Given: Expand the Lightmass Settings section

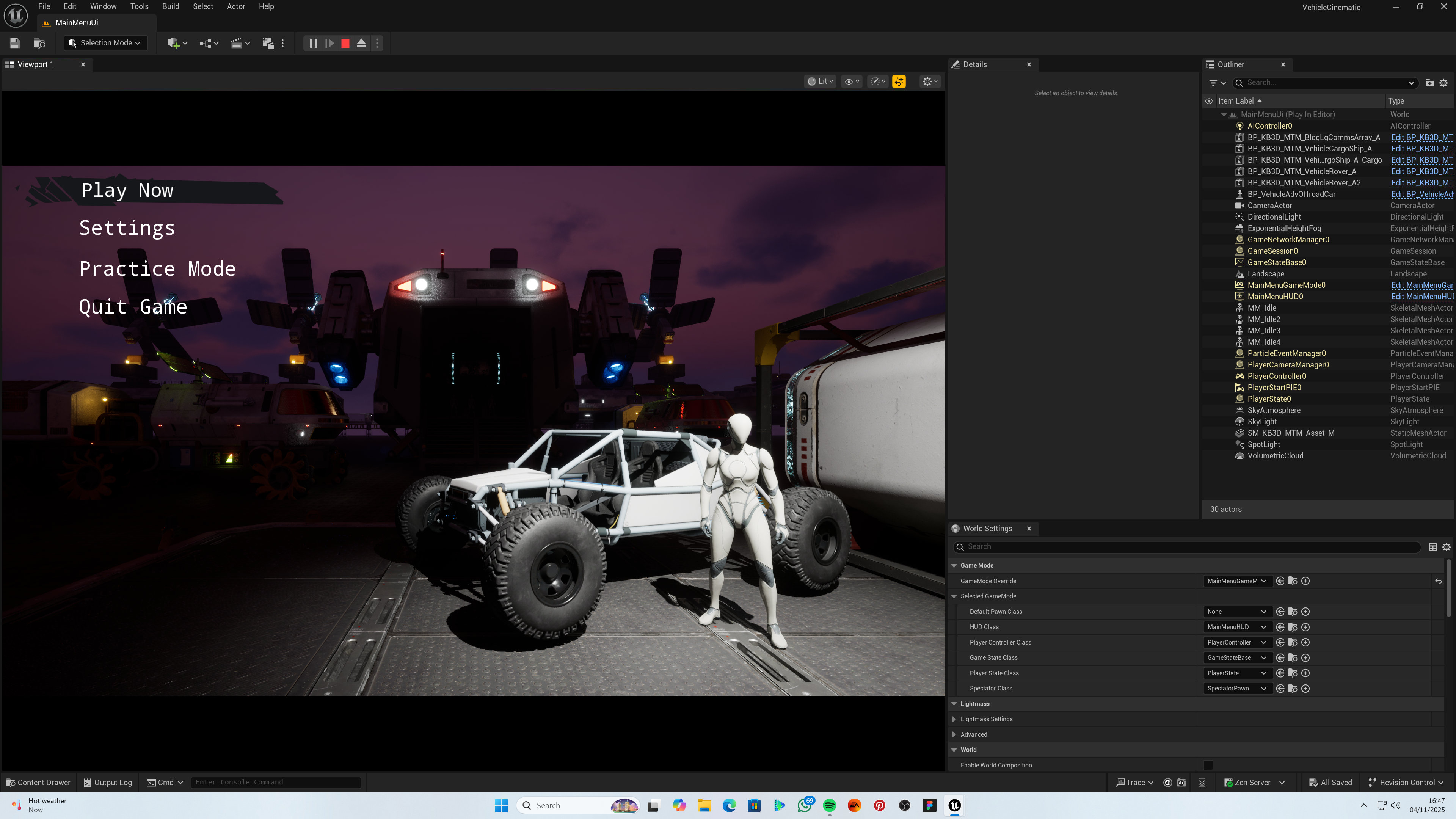Looking at the screenshot, I should [x=954, y=719].
